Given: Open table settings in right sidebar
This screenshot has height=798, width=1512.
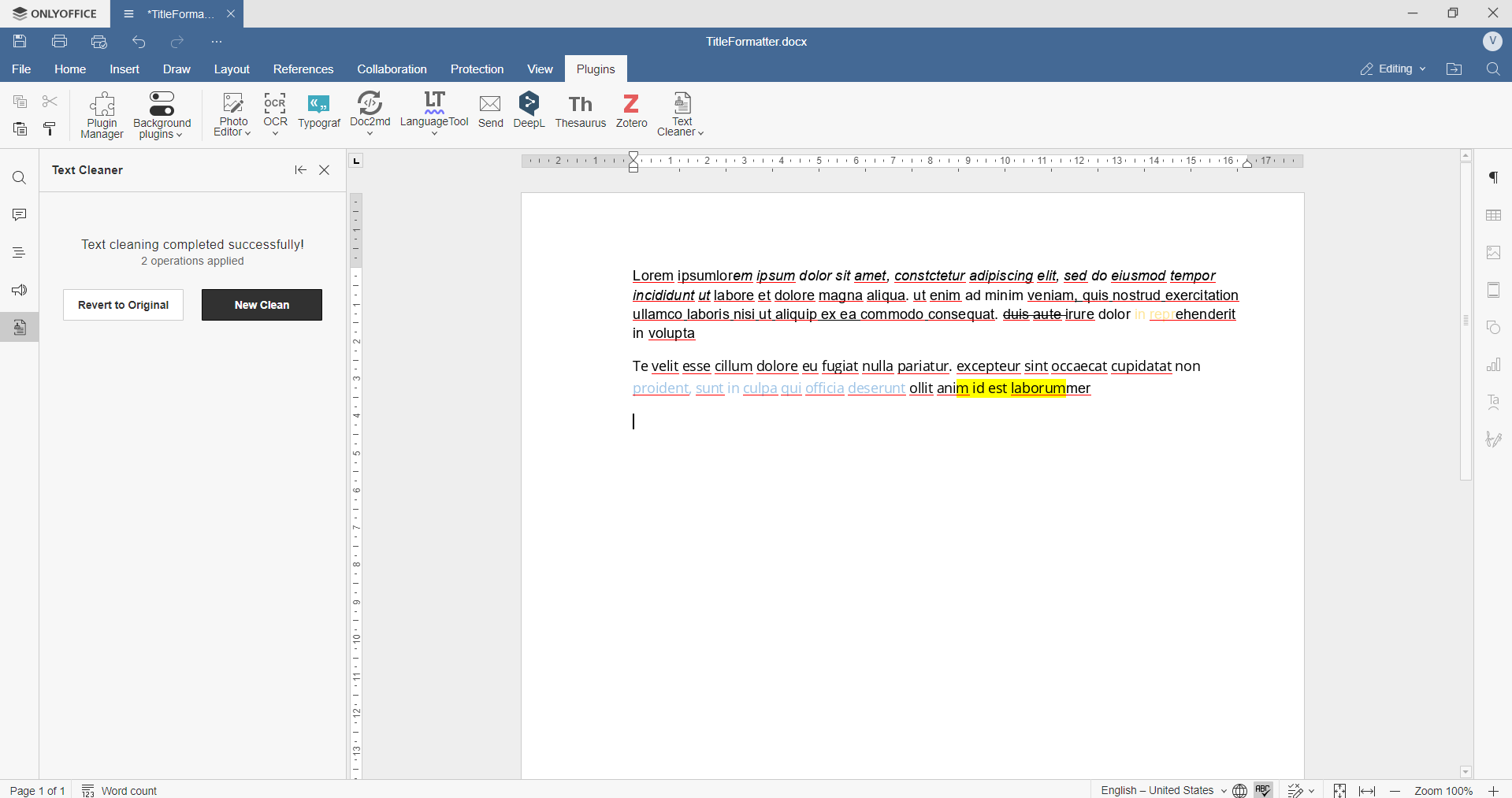Looking at the screenshot, I should [1494, 215].
